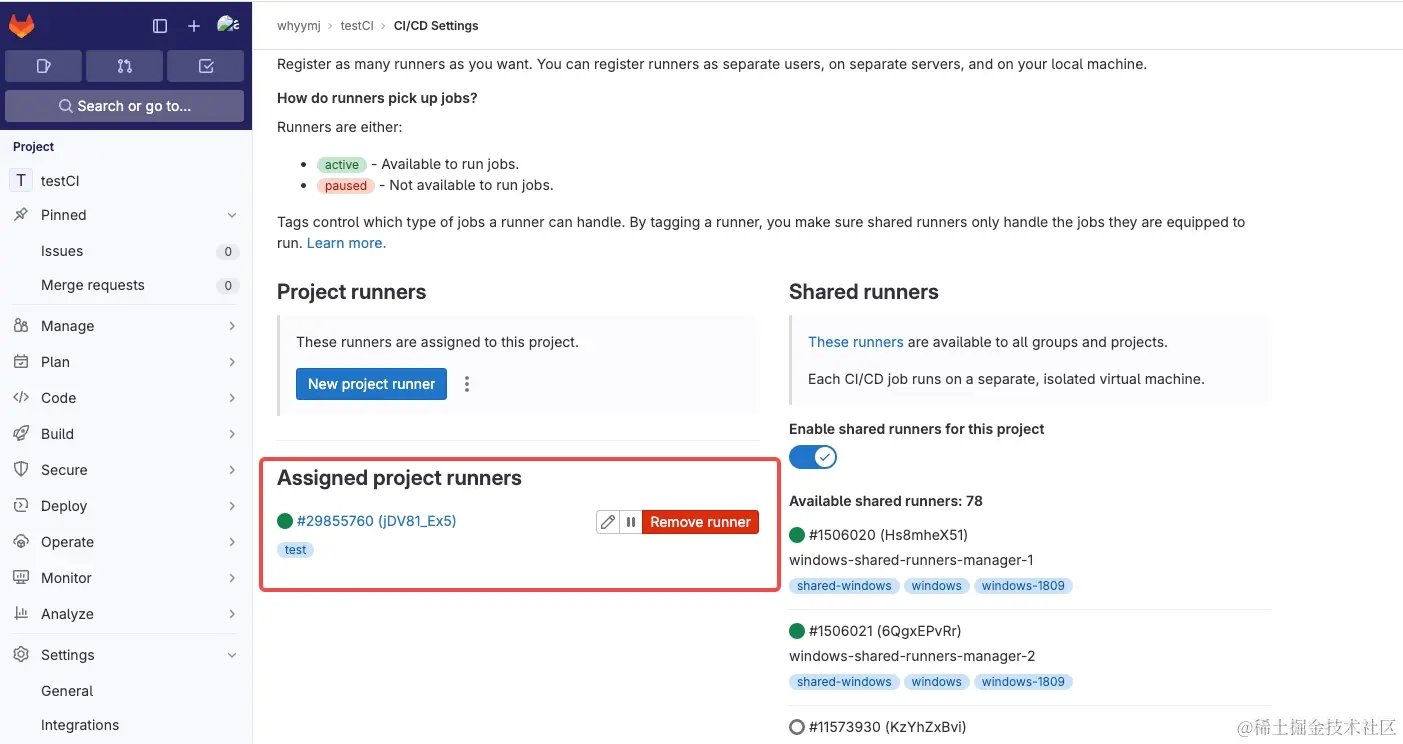Open the Issues shortcut icon in sidebar

click(43, 65)
